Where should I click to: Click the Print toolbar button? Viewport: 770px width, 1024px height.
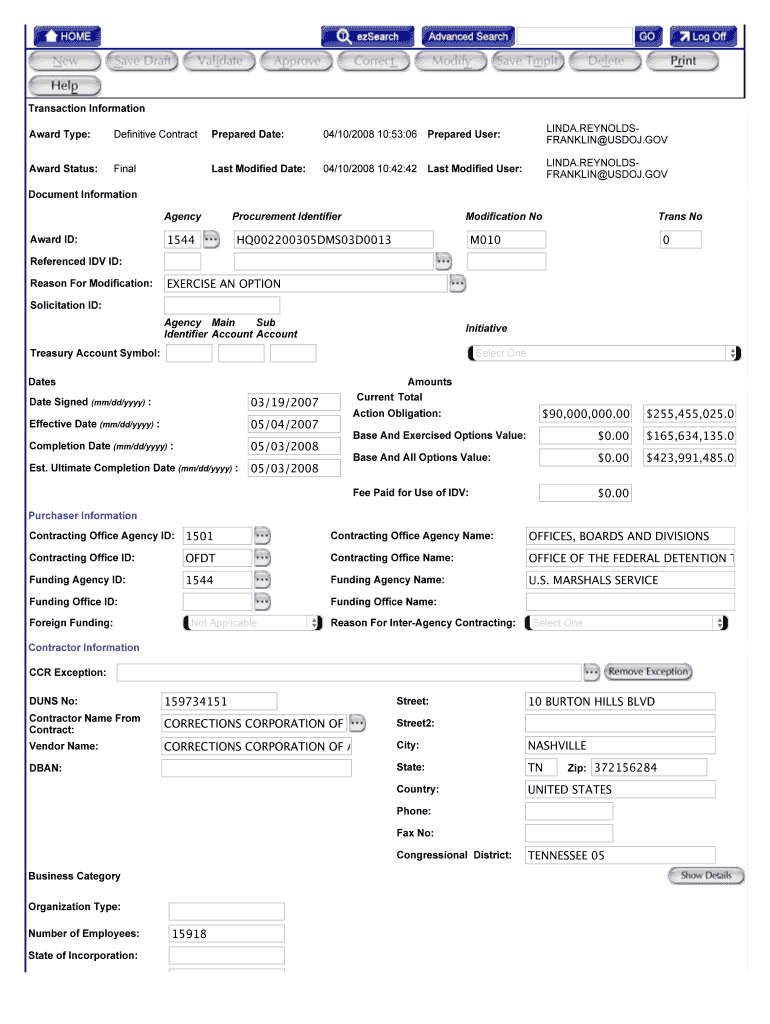[683, 61]
